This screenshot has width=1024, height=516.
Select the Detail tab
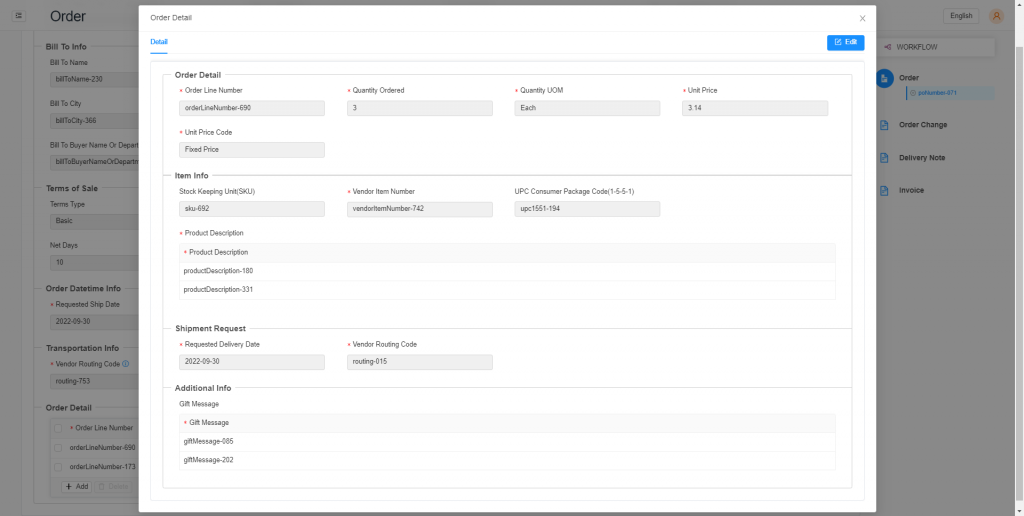point(159,42)
